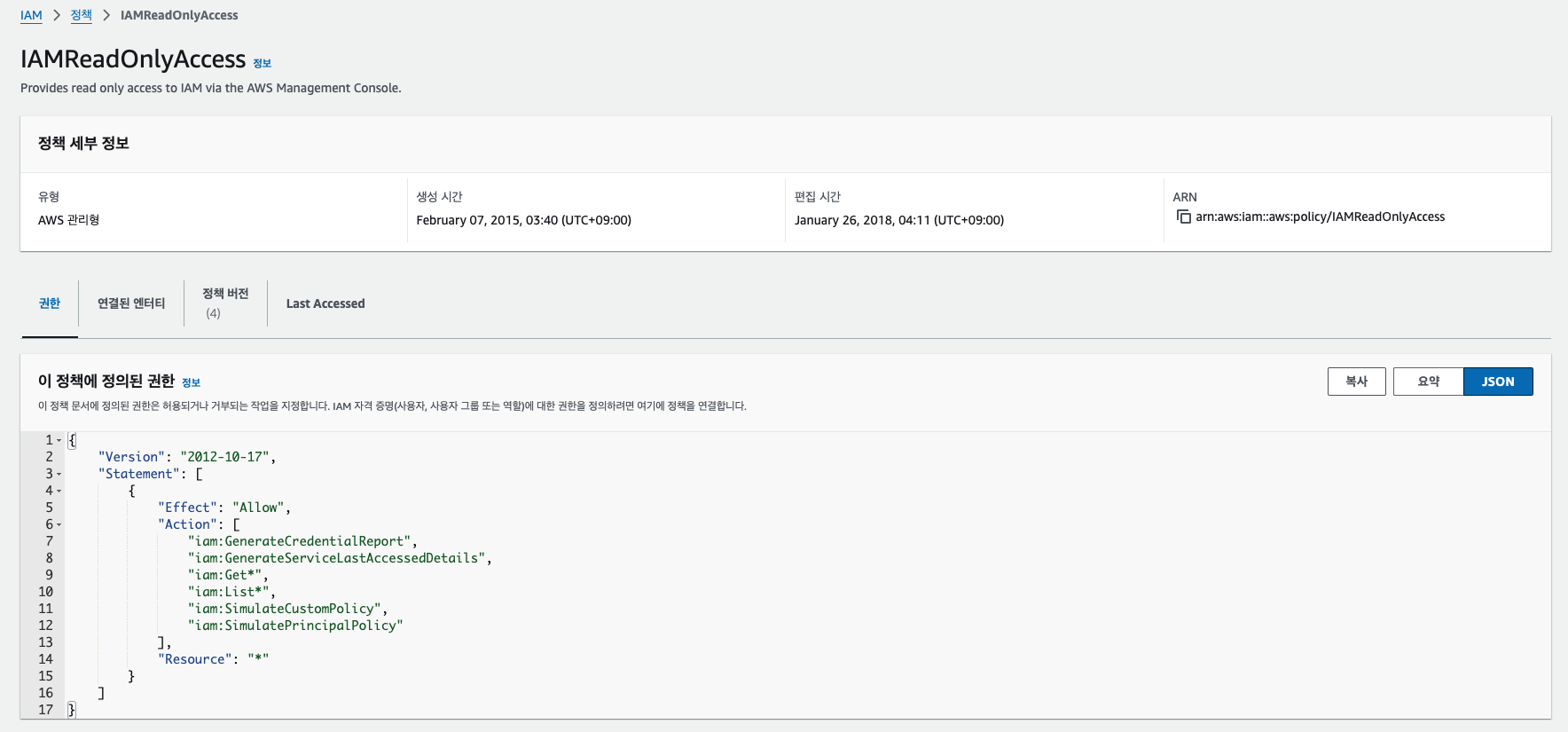Open 정보 link beside 이 정책에 정의된 권한
The image size is (1568, 732).
(x=192, y=383)
